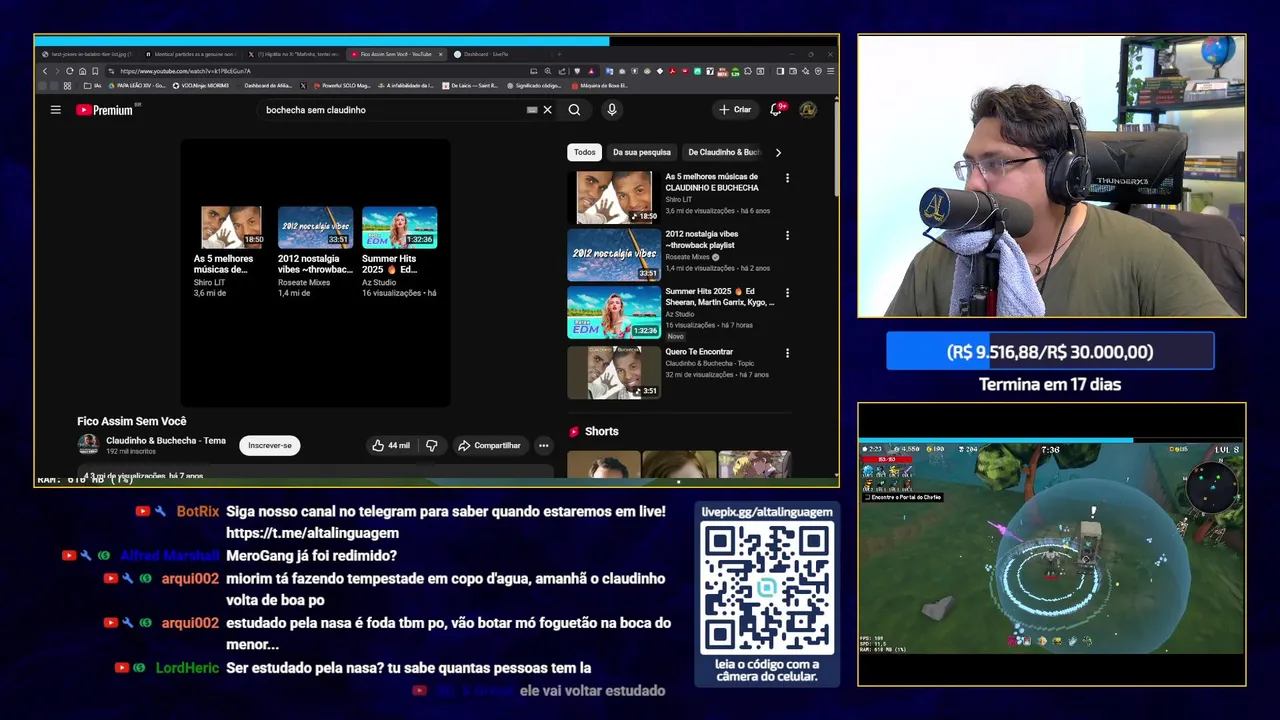The image size is (1280, 720).
Task: Open Máquina de Boss bookmark
Action: tap(599, 86)
